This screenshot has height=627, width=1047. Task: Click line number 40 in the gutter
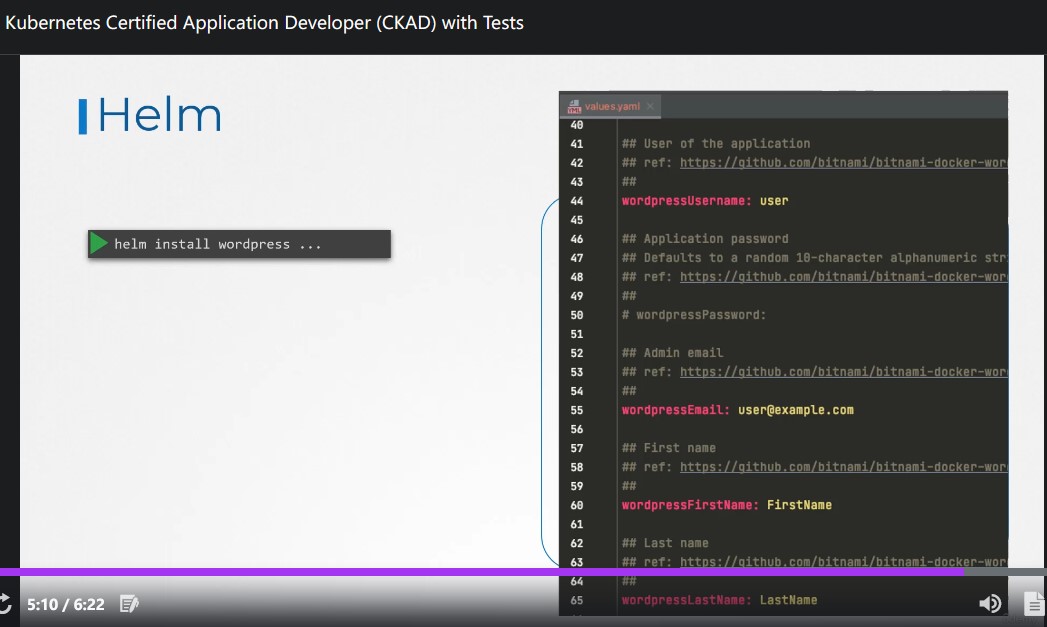[x=577, y=125]
